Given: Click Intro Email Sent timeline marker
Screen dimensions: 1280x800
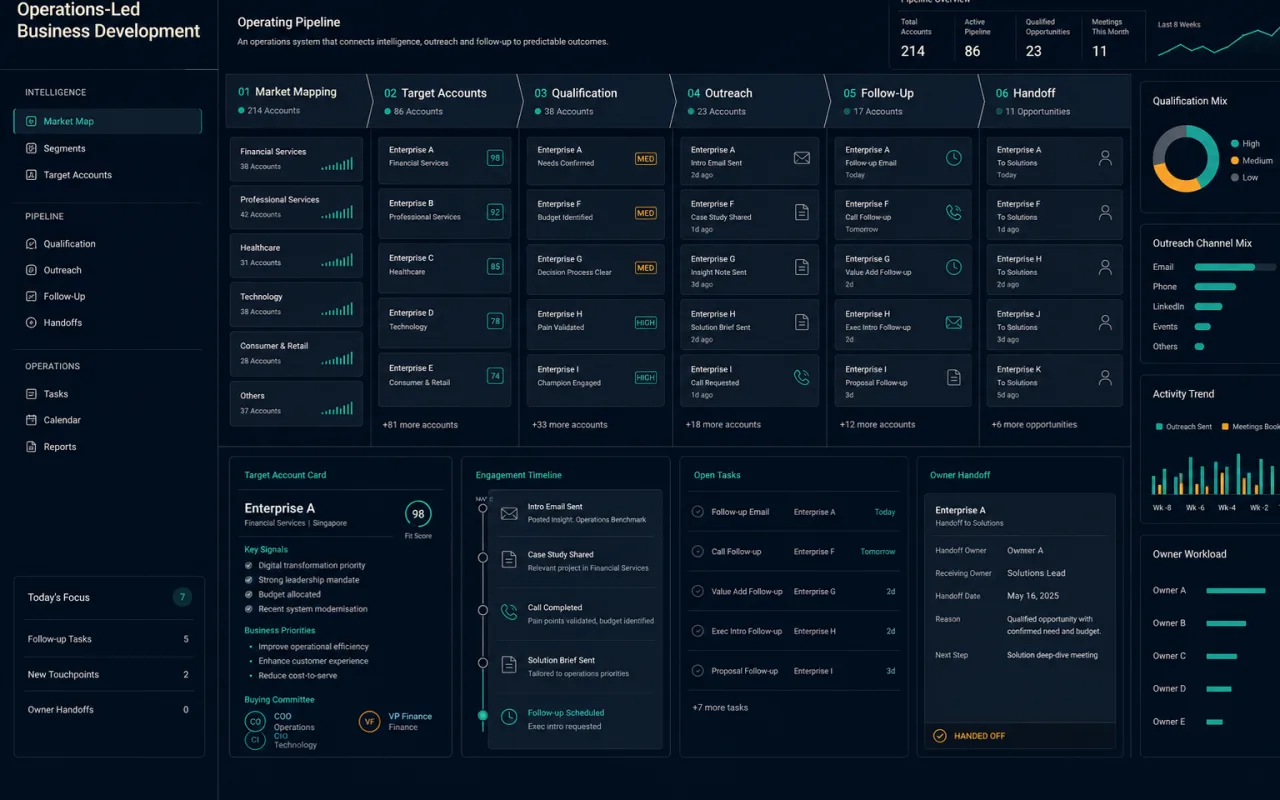Looking at the screenshot, I should tap(483, 509).
